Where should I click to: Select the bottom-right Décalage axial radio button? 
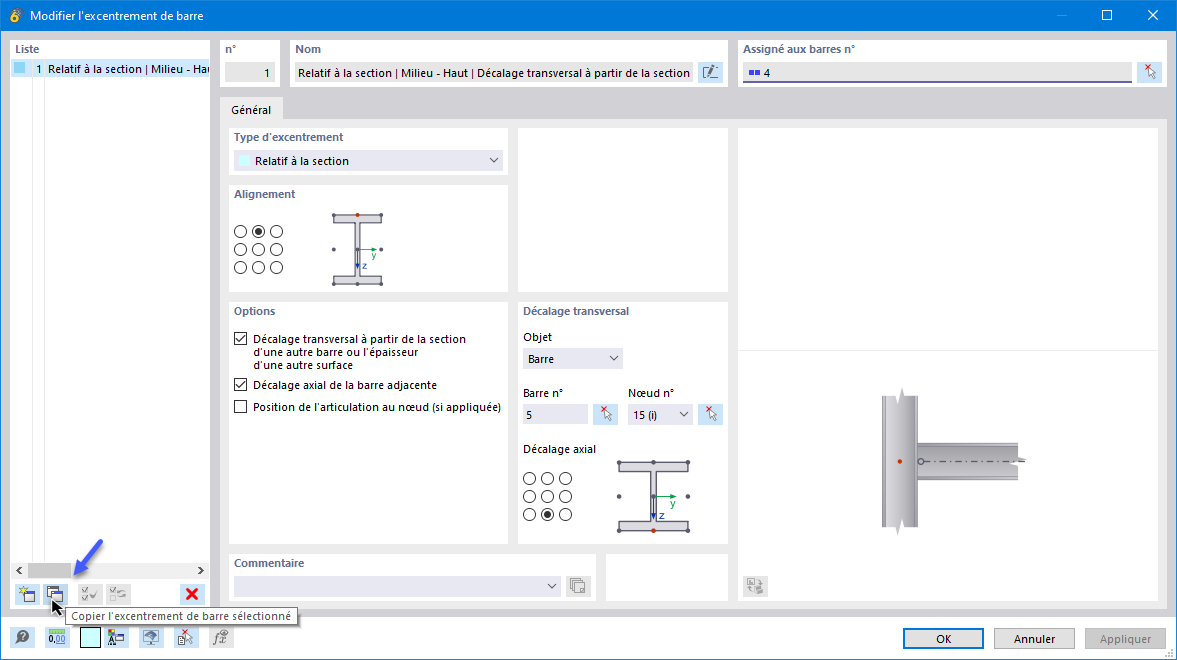565,514
